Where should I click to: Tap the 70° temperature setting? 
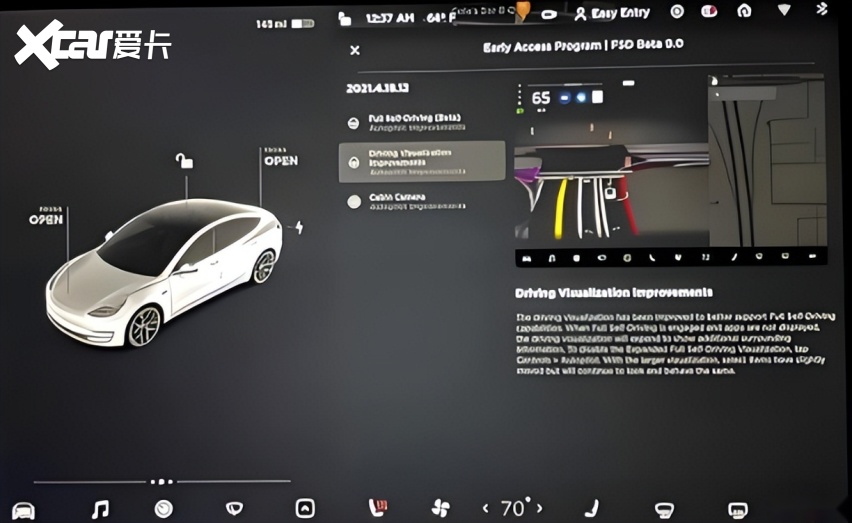pyautogui.click(x=513, y=508)
